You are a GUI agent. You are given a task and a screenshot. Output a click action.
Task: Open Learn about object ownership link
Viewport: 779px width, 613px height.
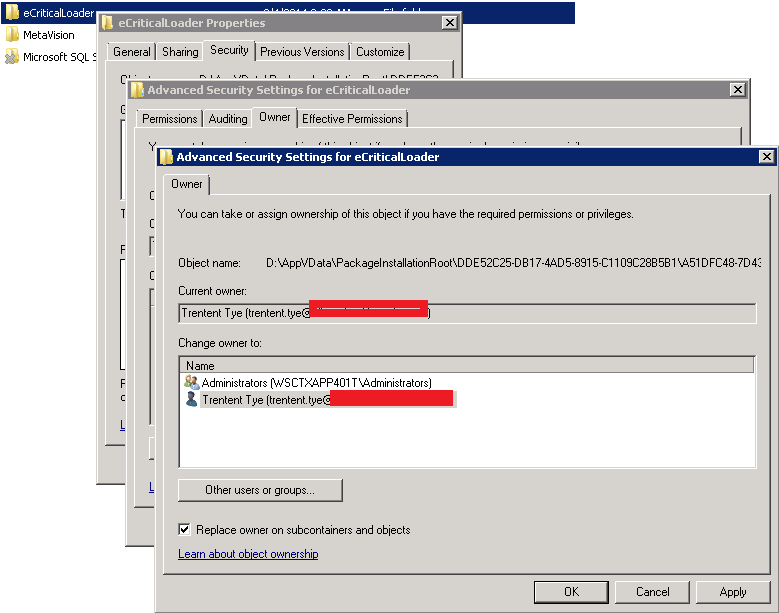tap(248, 554)
